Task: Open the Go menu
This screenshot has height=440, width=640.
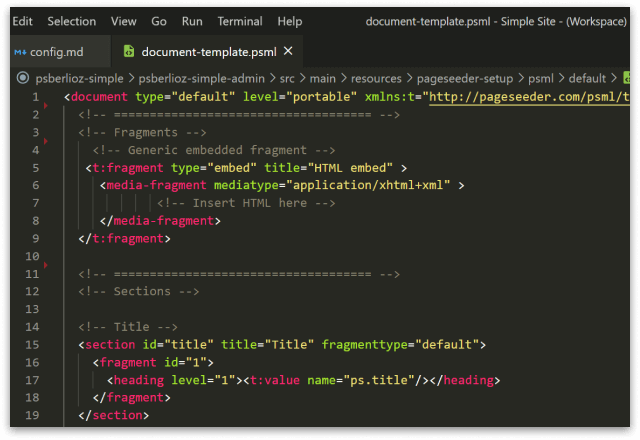Action: 159,21
